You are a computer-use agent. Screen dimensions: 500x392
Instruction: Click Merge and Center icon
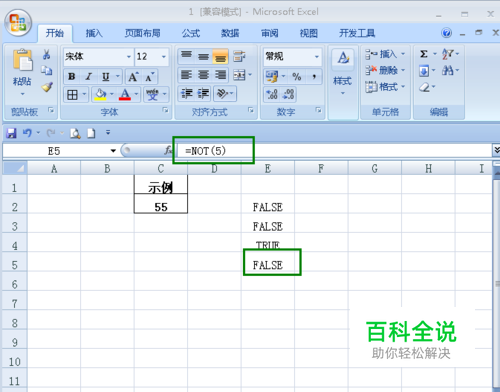coord(240,75)
